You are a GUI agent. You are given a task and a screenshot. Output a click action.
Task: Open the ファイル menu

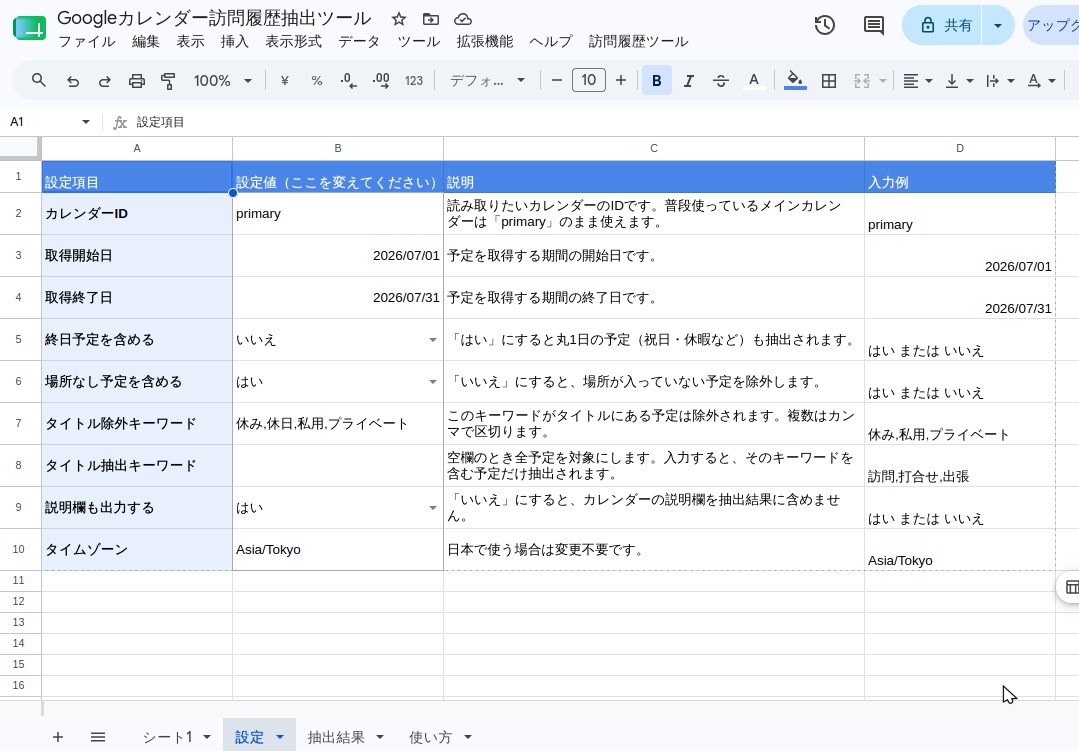[87, 41]
